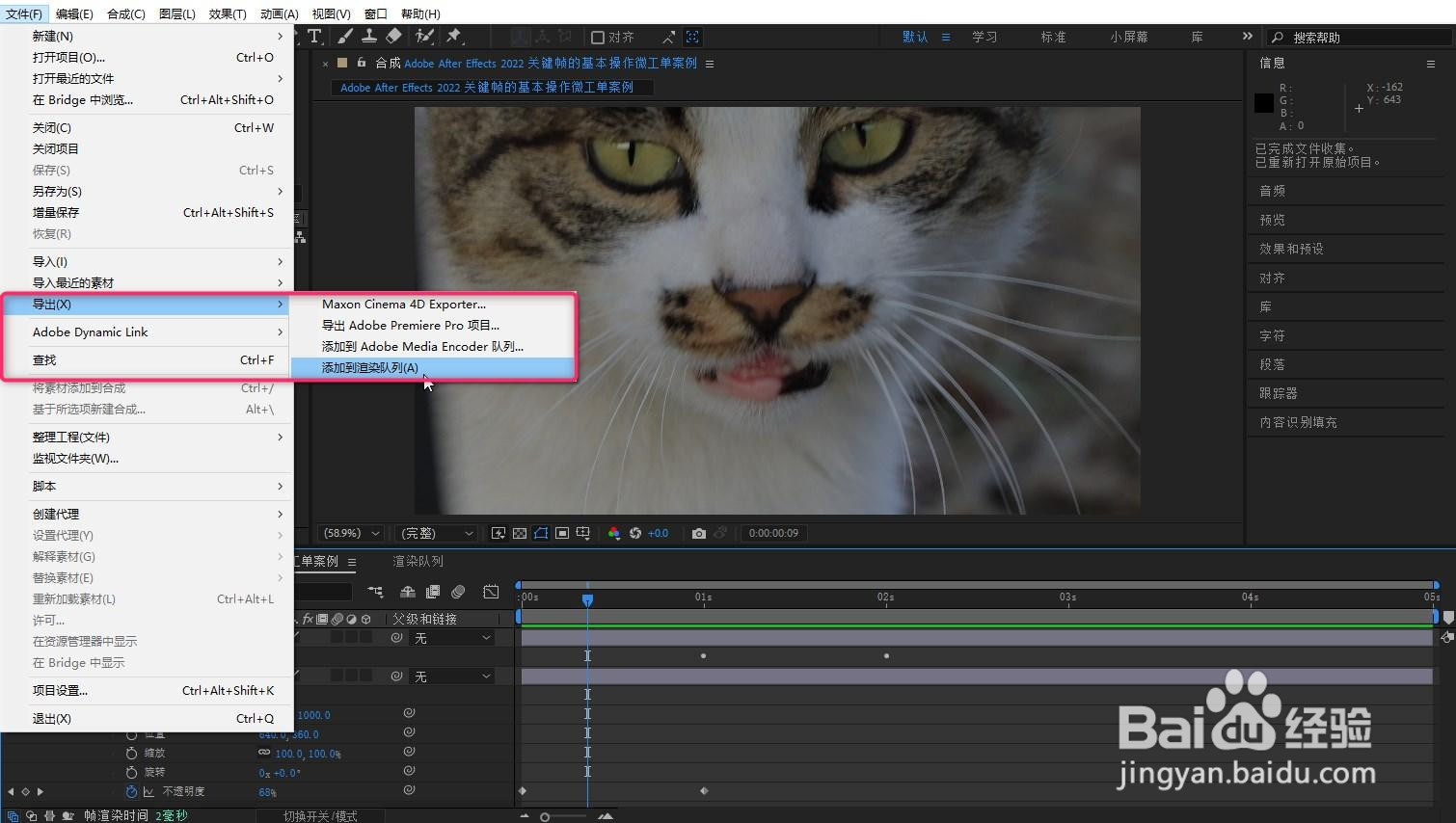Toggle the stopwatch for 旋转
Image resolution: width=1456 pixels, height=823 pixels.
(x=132, y=772)
